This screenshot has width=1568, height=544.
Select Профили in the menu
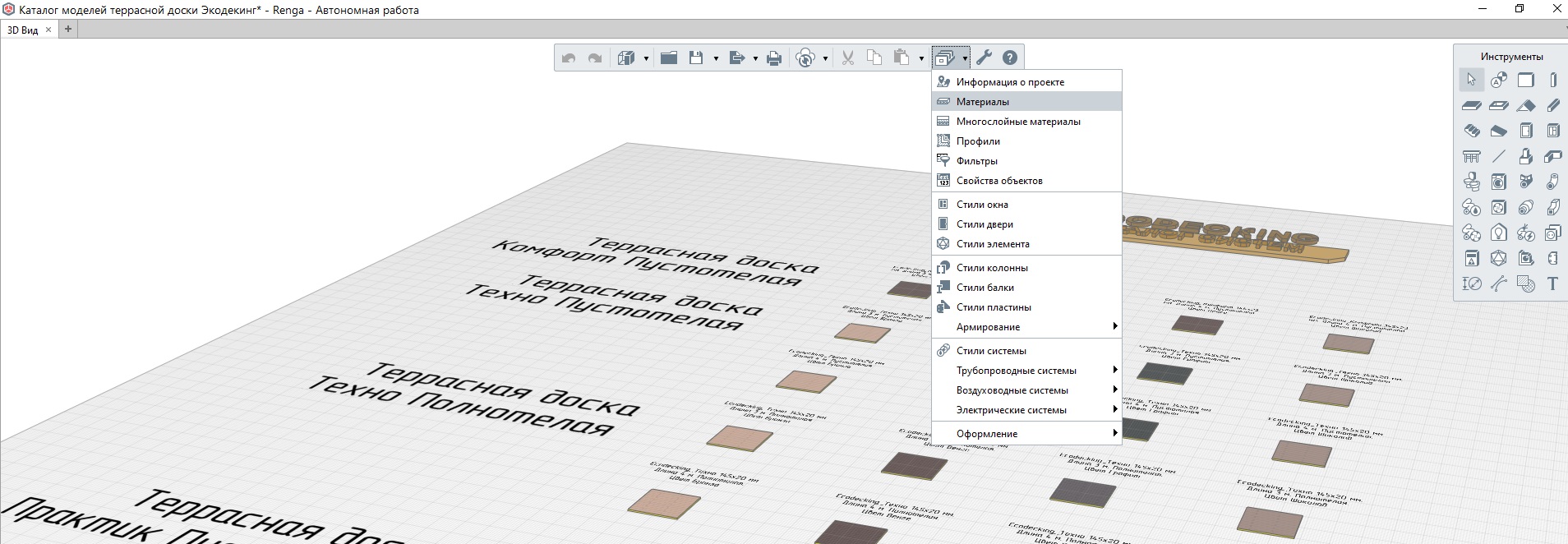coord(1026,141)
